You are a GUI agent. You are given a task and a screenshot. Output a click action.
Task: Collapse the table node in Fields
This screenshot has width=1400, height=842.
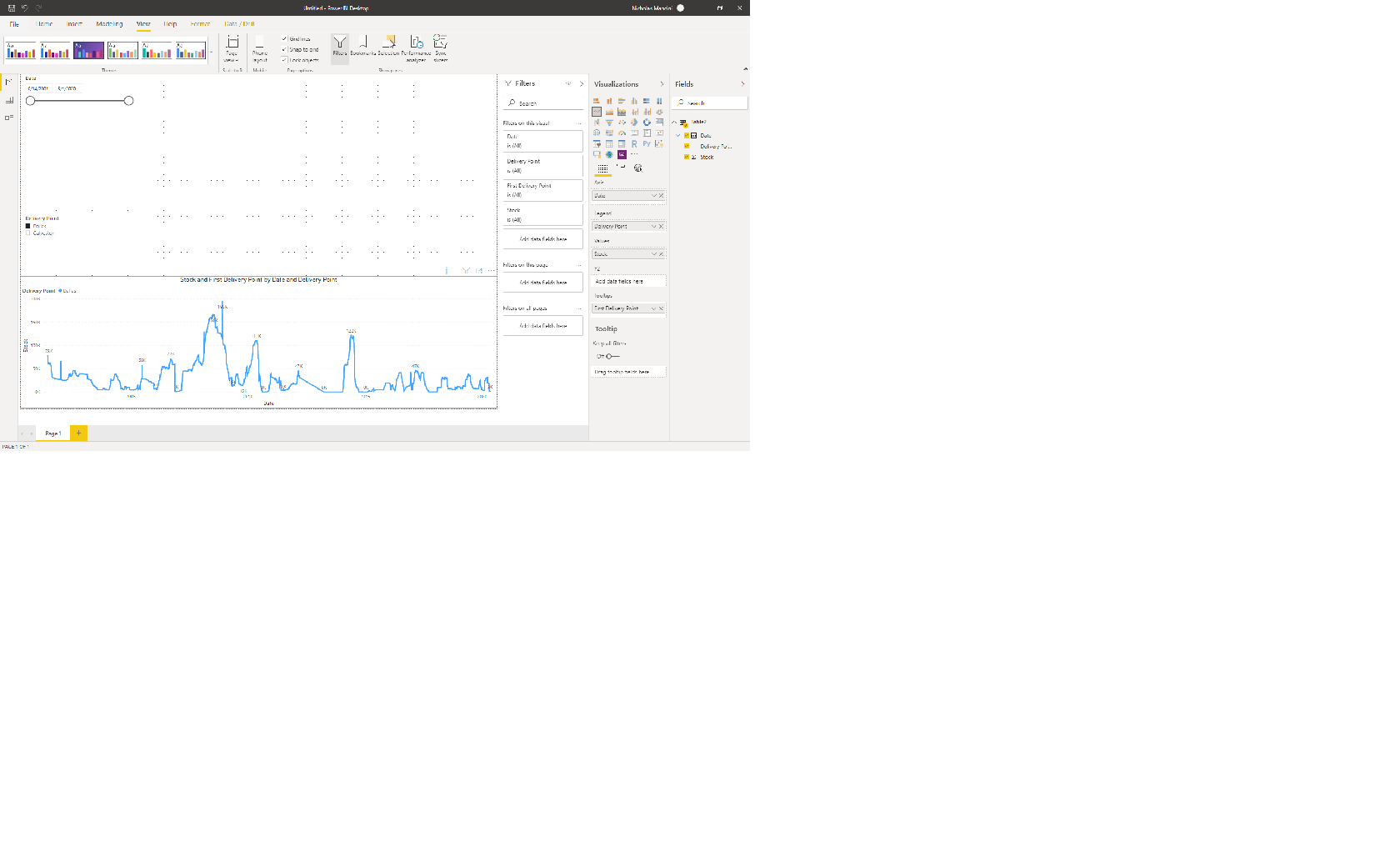point(675,122)
